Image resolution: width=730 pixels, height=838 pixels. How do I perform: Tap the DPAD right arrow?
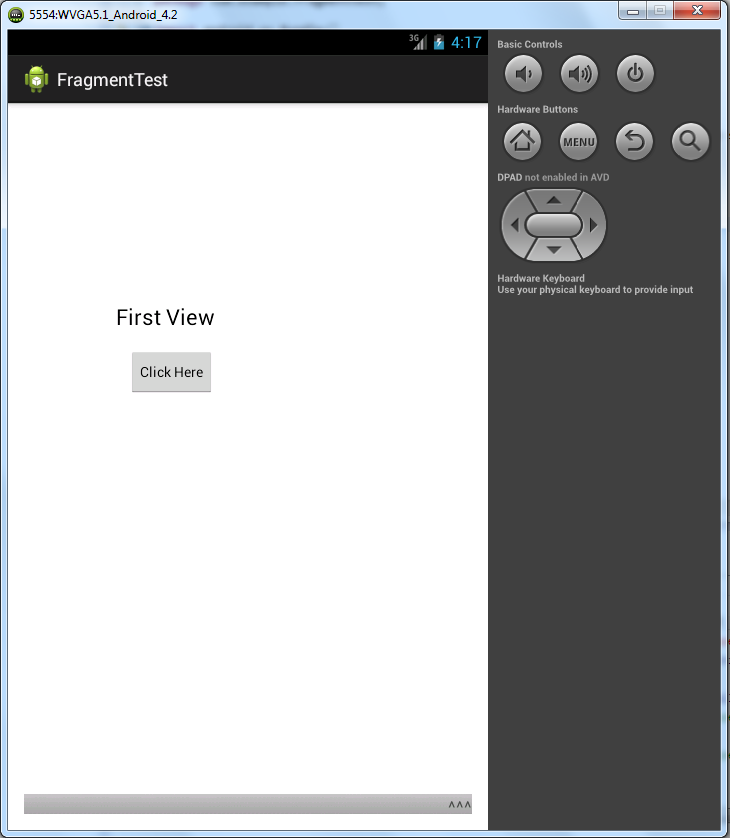[x=593, y=225]
